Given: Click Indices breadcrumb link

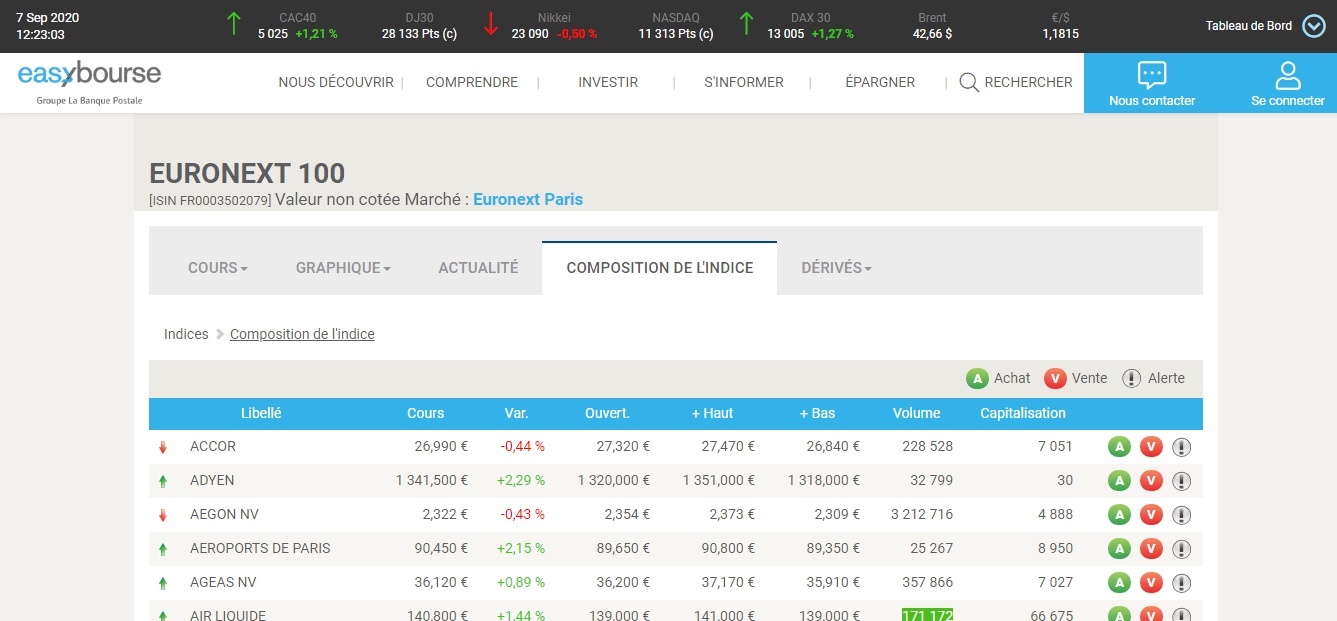Looking at the screenshot, I should pos(186,334).
